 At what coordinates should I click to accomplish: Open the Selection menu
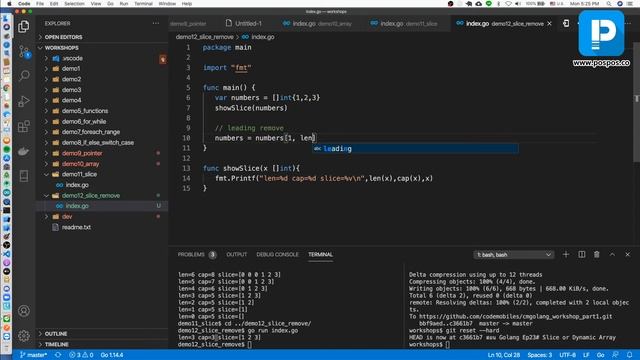74,4
